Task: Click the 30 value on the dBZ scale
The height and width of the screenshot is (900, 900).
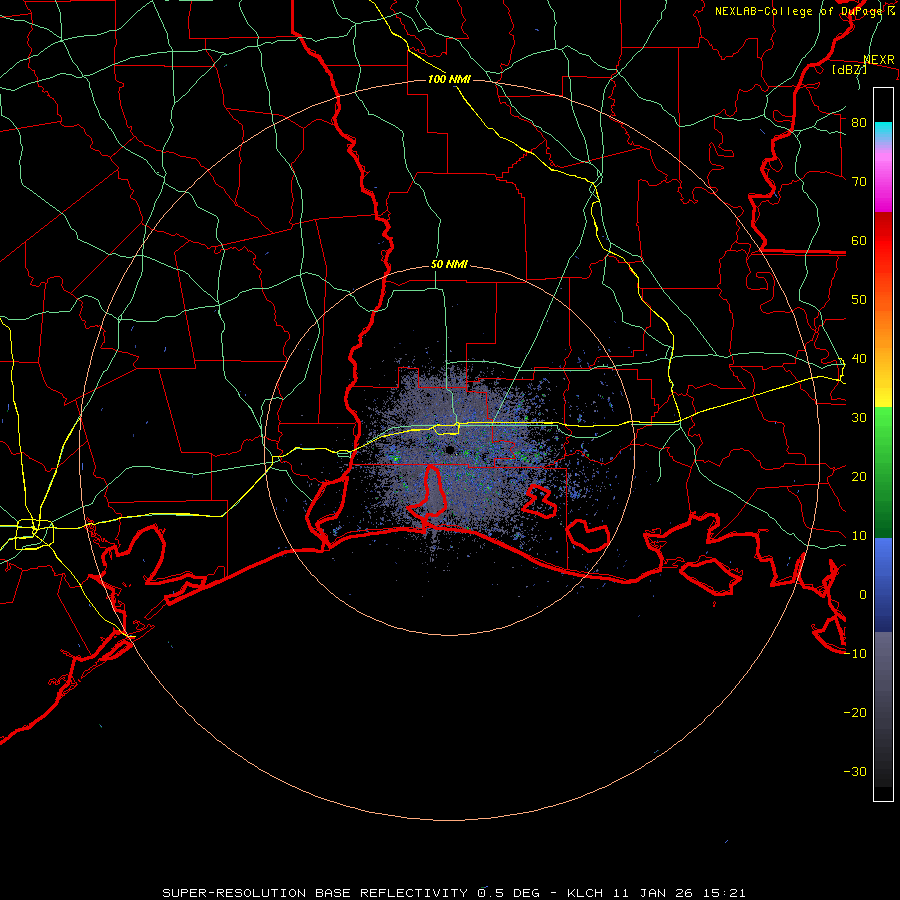Action: 859,418
